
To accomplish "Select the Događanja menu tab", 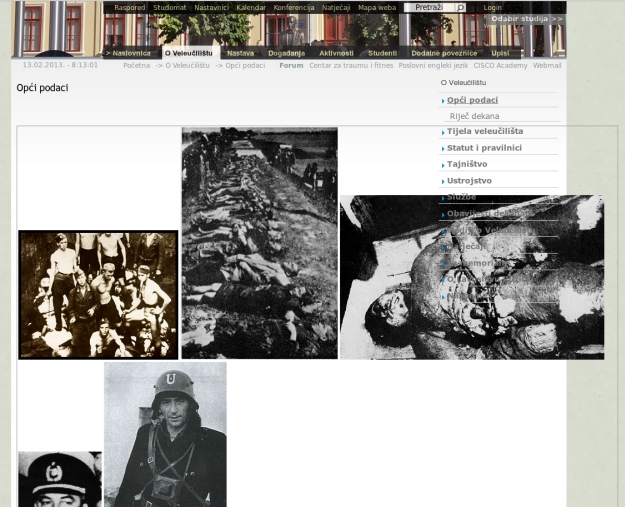I will (x=286, y=53).
